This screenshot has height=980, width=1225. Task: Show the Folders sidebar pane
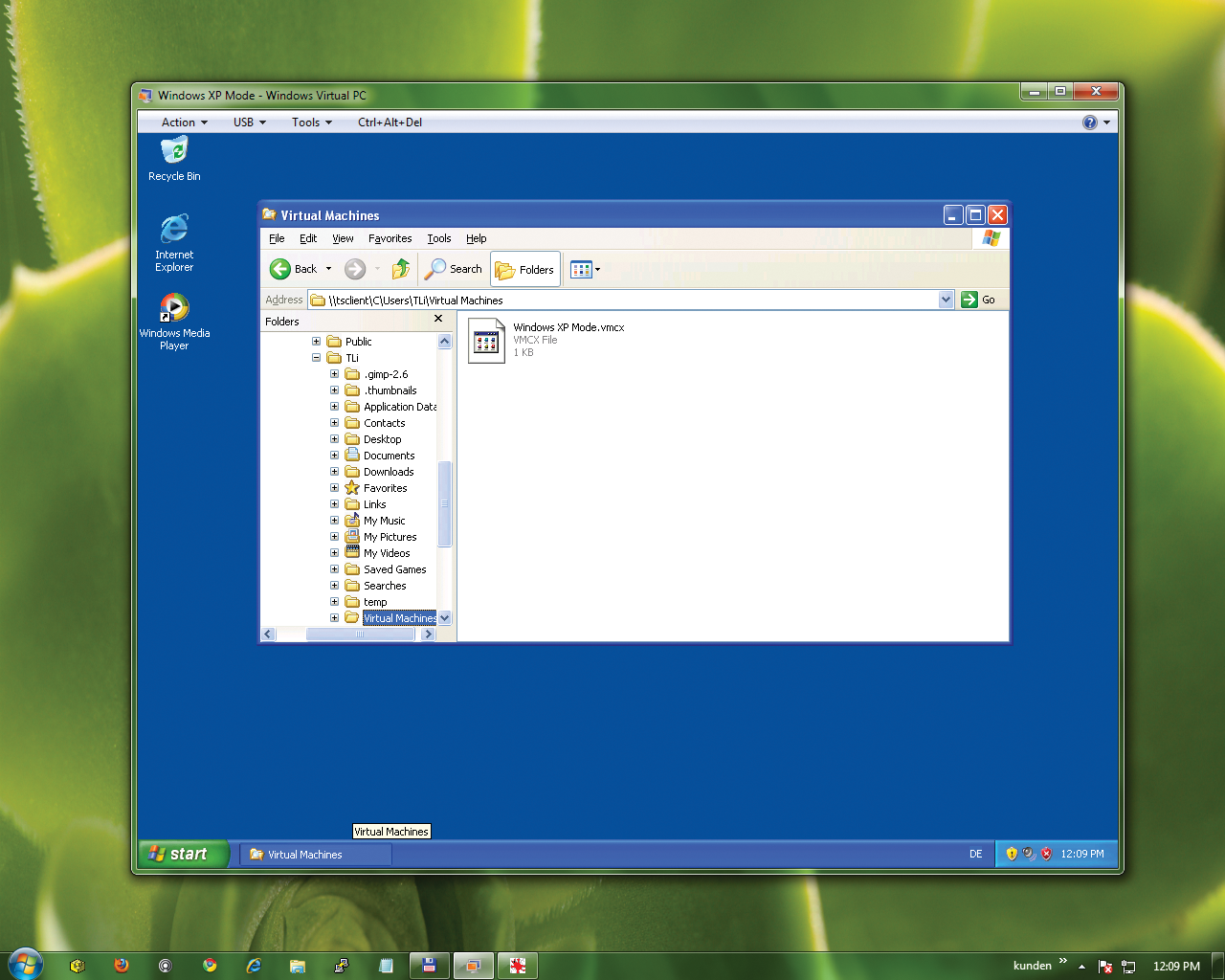[524, 269]
